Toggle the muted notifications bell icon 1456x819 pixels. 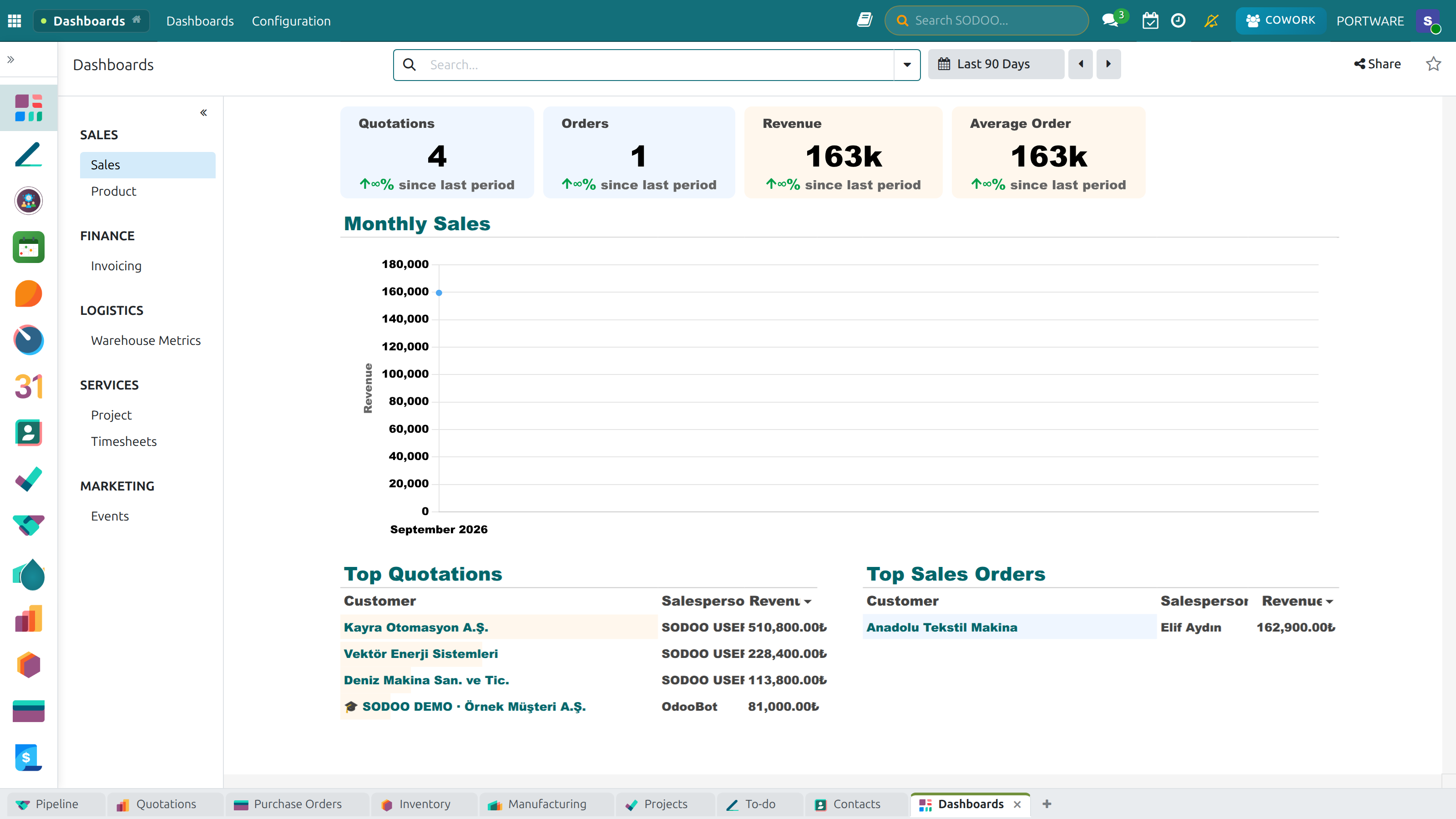[1211, 20]
